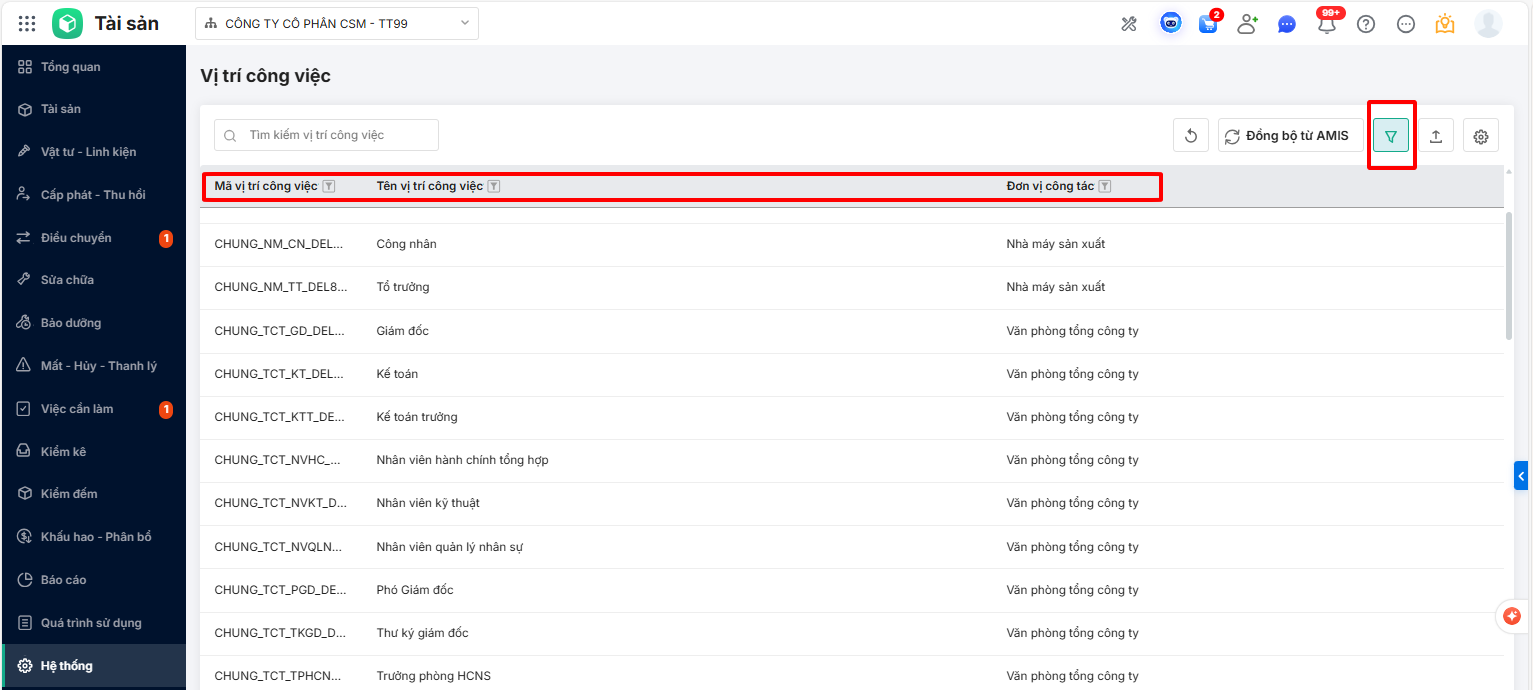
Task: Go to Tổng quan in sidebar
Action: pyautogui.click(x=70, y=67)
